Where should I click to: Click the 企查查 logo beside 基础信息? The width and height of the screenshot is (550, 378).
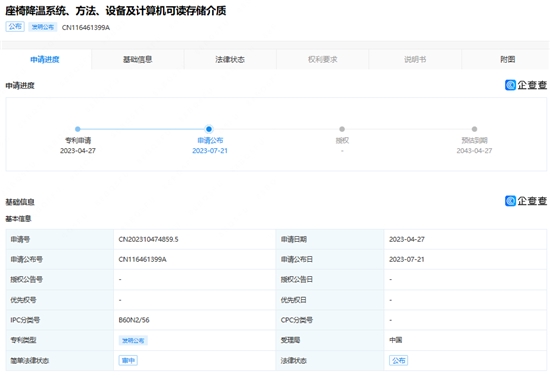[x=526, y=201]
